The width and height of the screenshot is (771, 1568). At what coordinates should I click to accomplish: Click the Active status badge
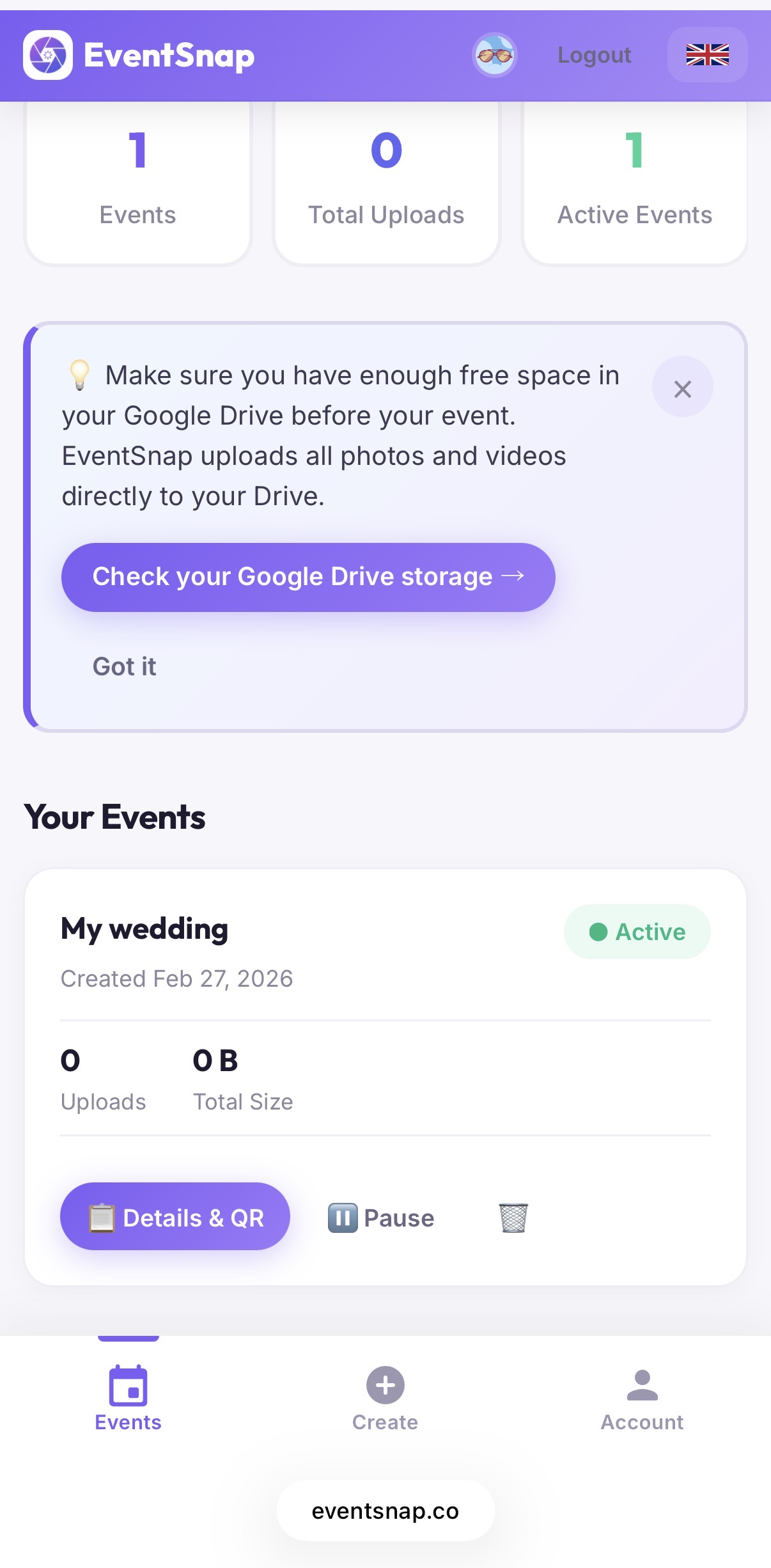pyautogui.click(x=637, y=932)
